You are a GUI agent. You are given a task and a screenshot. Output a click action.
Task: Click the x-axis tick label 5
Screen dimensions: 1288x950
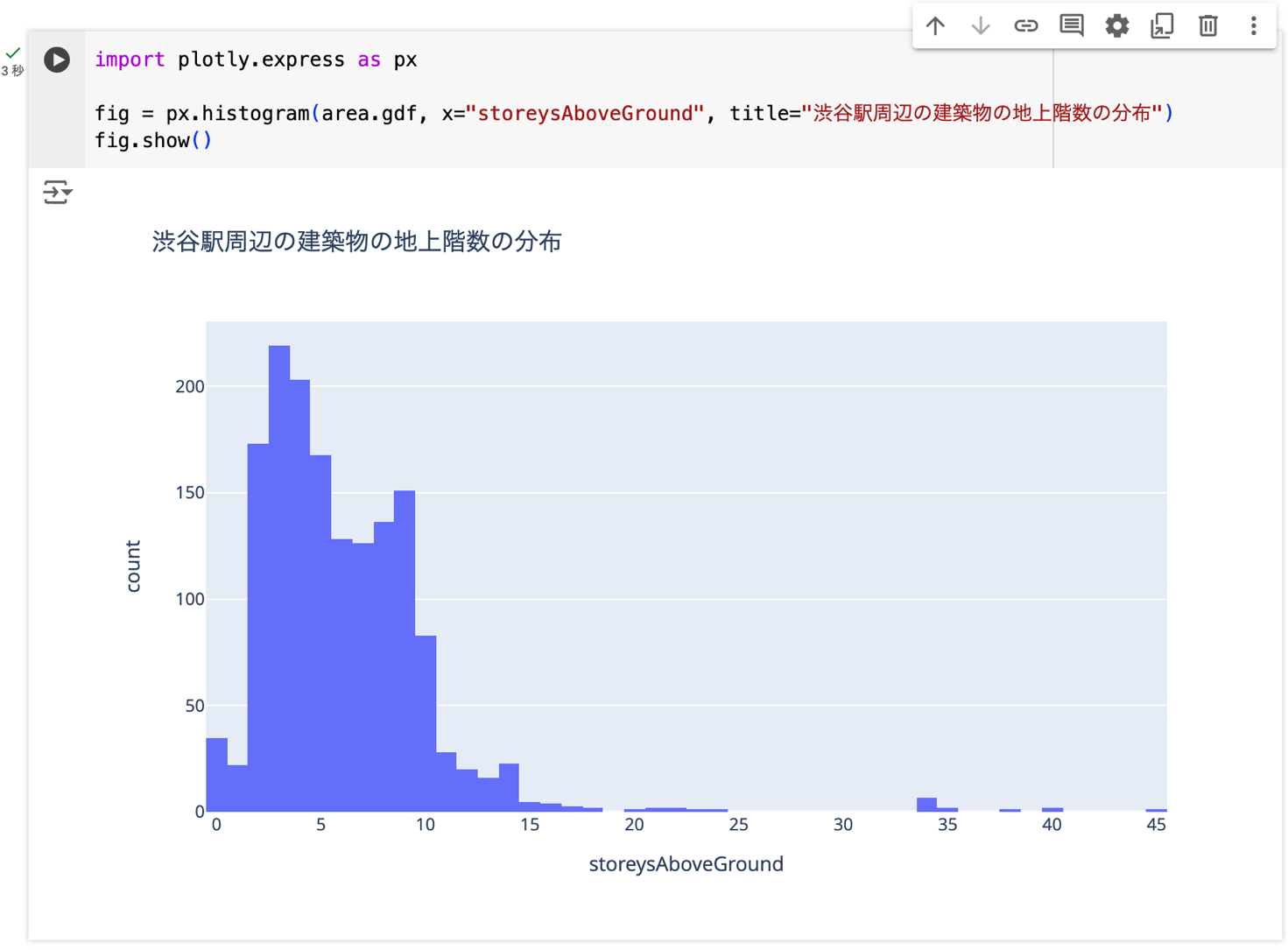(x=321, y=825)
